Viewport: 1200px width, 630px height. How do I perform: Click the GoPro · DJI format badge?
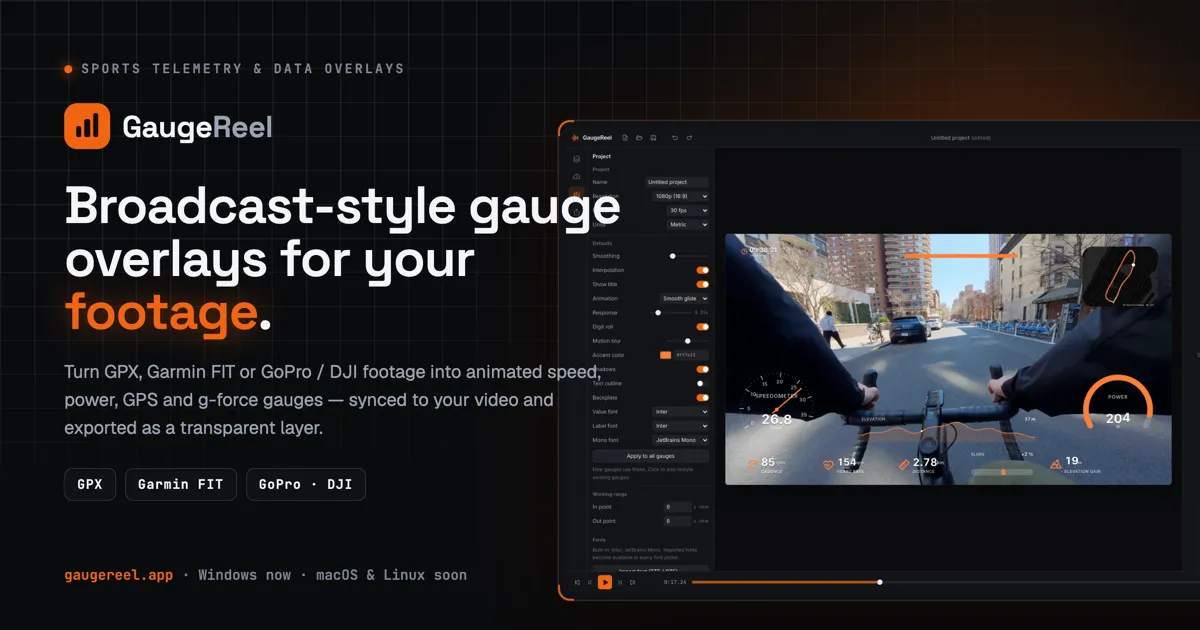(x=306, y=485)
